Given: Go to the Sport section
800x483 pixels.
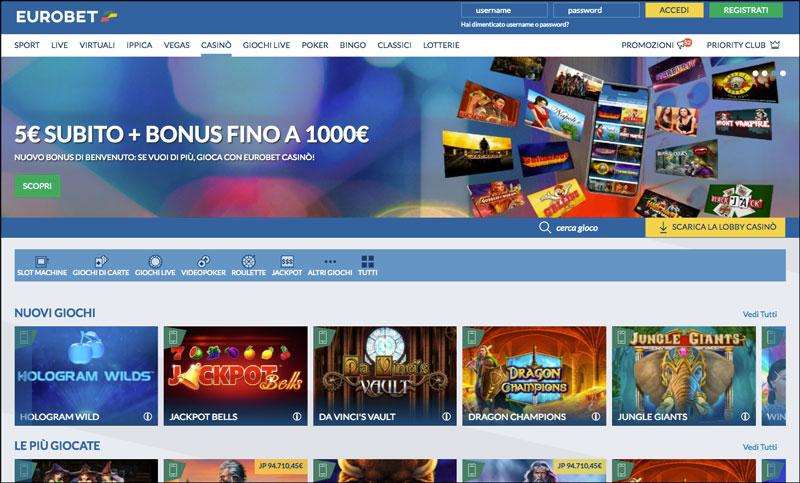Looking at the screenshot, I should click(27, 45).
